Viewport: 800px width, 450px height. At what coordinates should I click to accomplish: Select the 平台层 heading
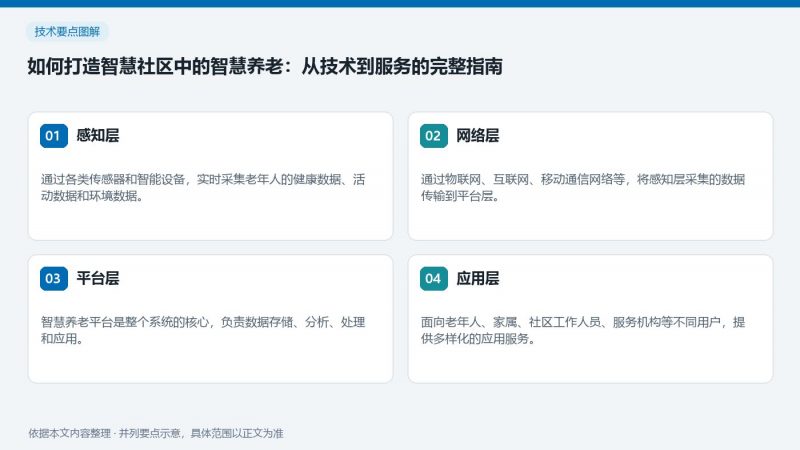point(98,279)
